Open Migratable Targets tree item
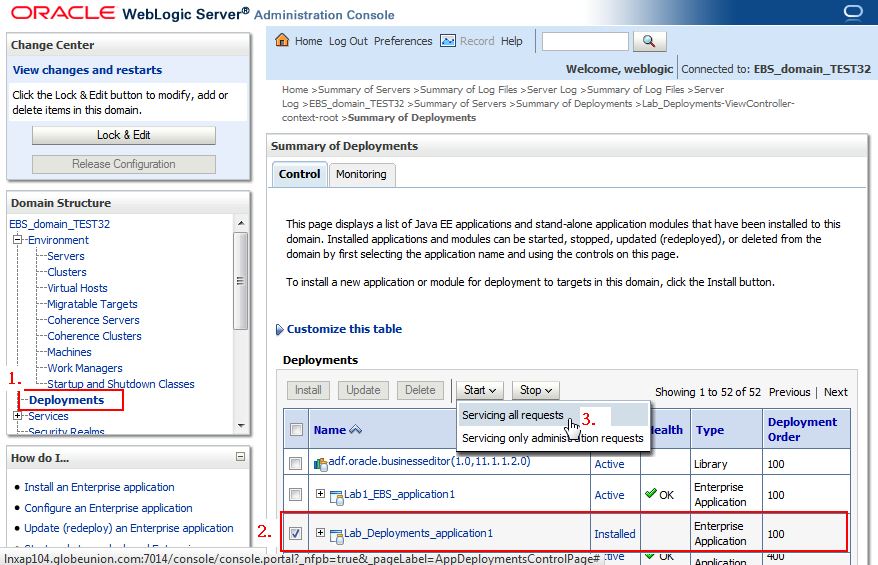The width and height of the screenshot is (878, 565). tap(92, 304)
